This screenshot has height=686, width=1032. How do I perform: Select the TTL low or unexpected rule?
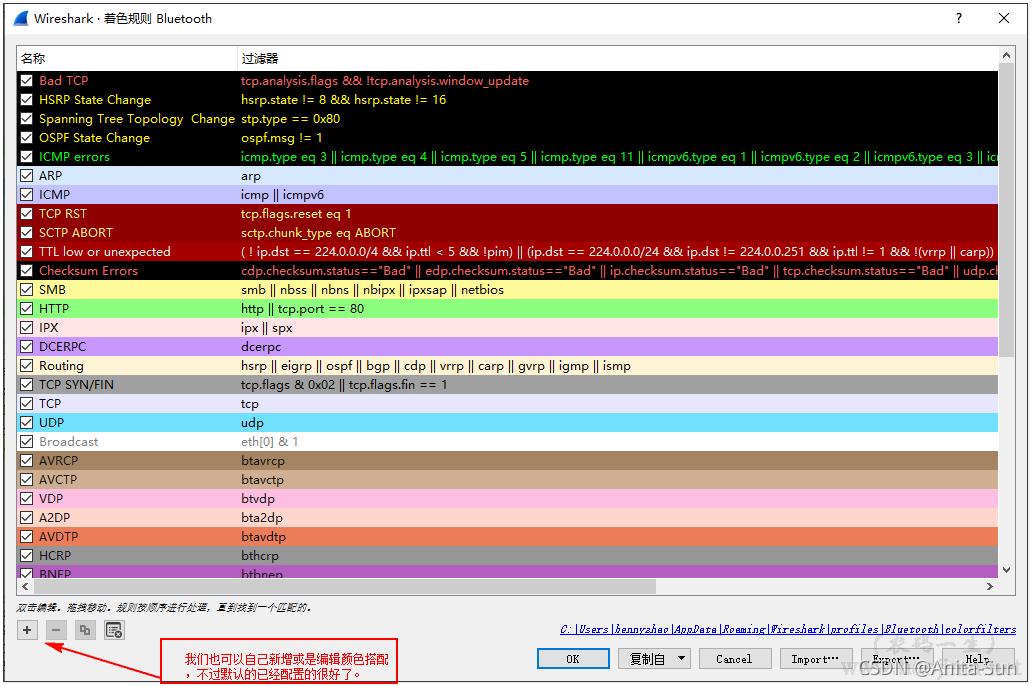pyautogui.click(x=105, y=251)
